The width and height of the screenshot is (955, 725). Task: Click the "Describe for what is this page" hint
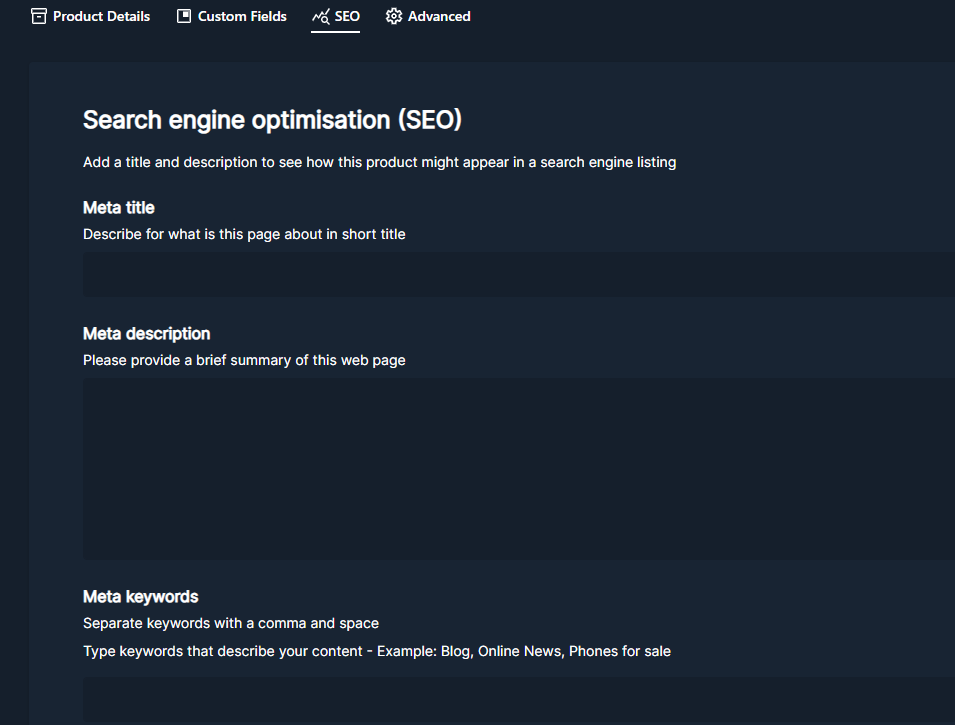point(244,234)
